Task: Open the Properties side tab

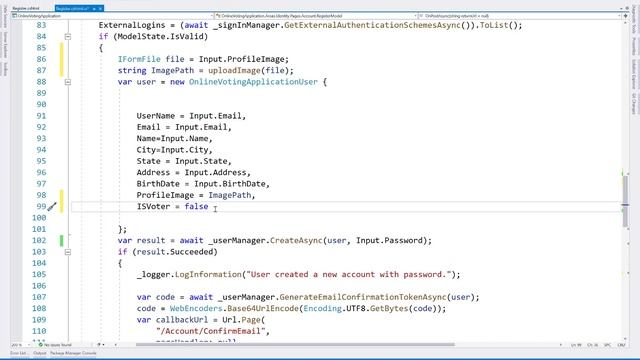Action: click(634, 46)
